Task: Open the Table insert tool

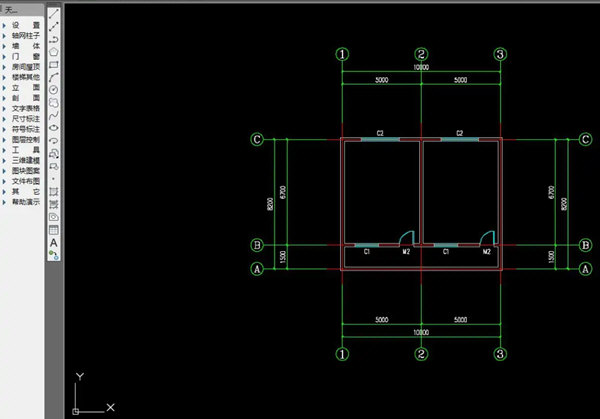Action: point(54,230)
